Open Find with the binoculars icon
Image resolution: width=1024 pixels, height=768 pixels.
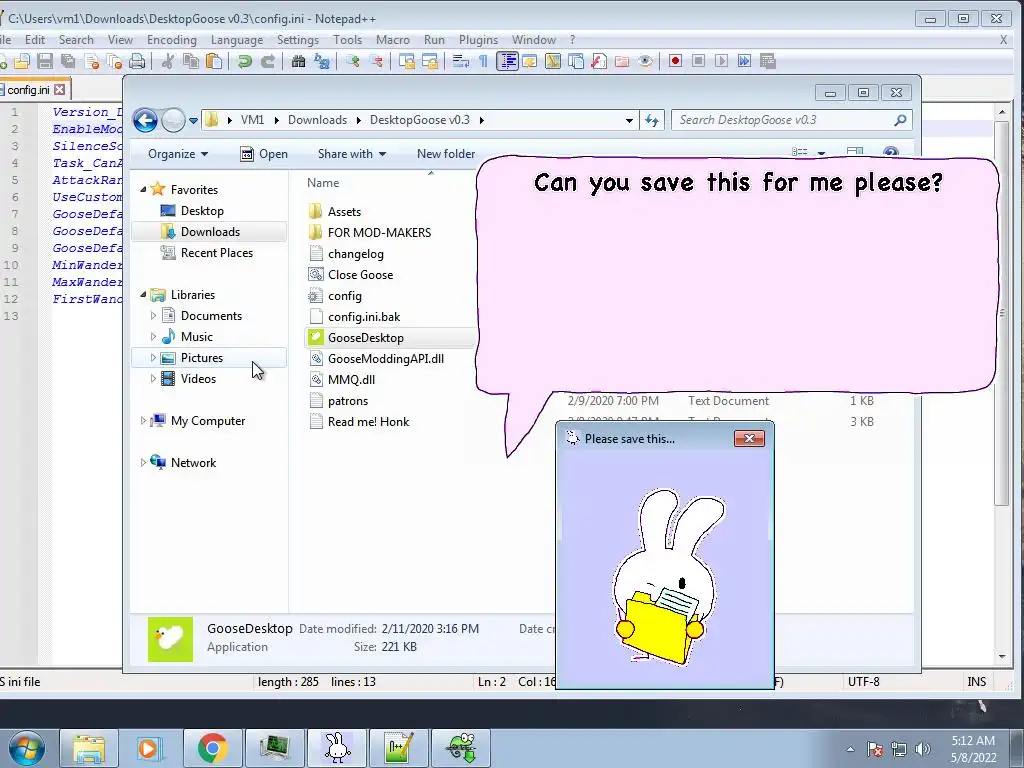coord(298,61)
